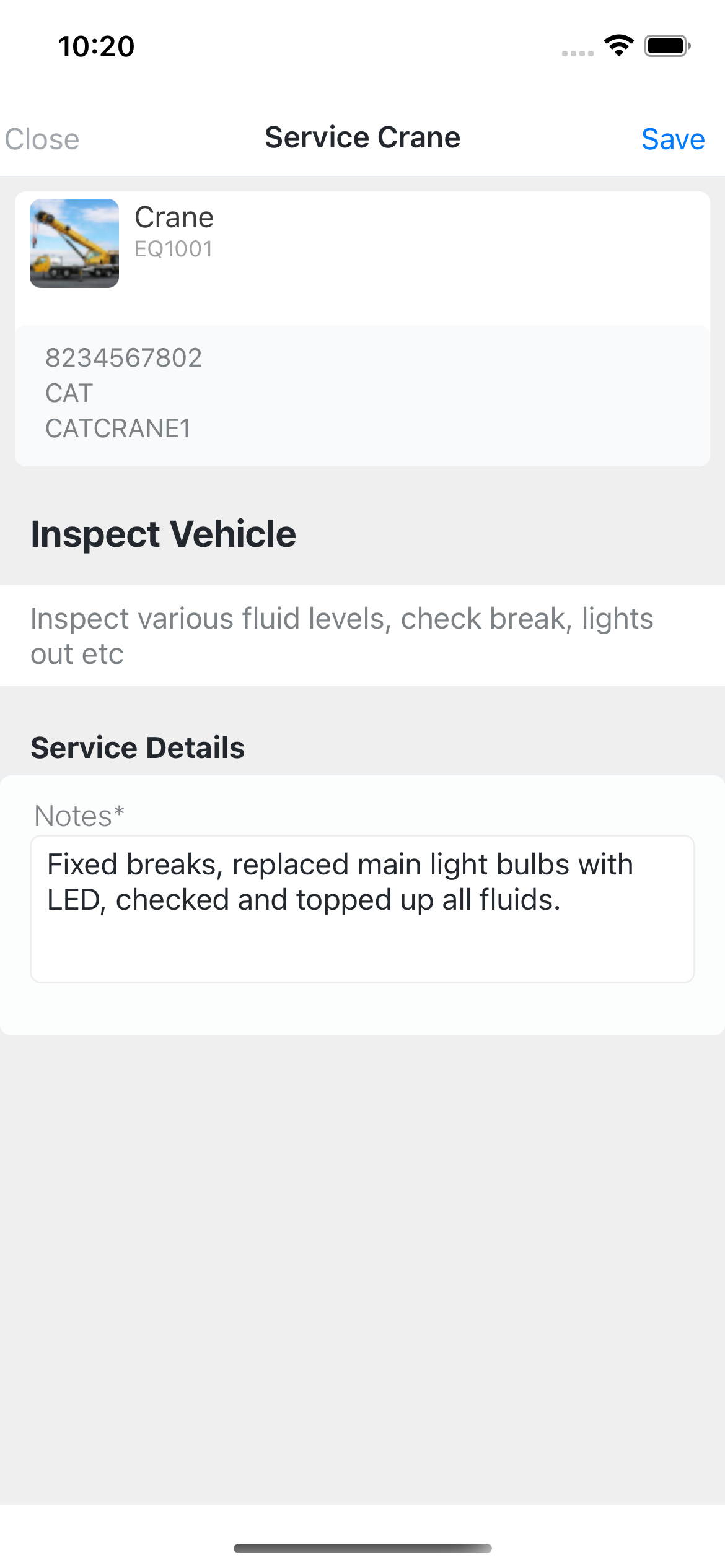Tap the Inspect Vehicle heading
The height and width of the screenshot is (1568, 725).
click(162, 533)
